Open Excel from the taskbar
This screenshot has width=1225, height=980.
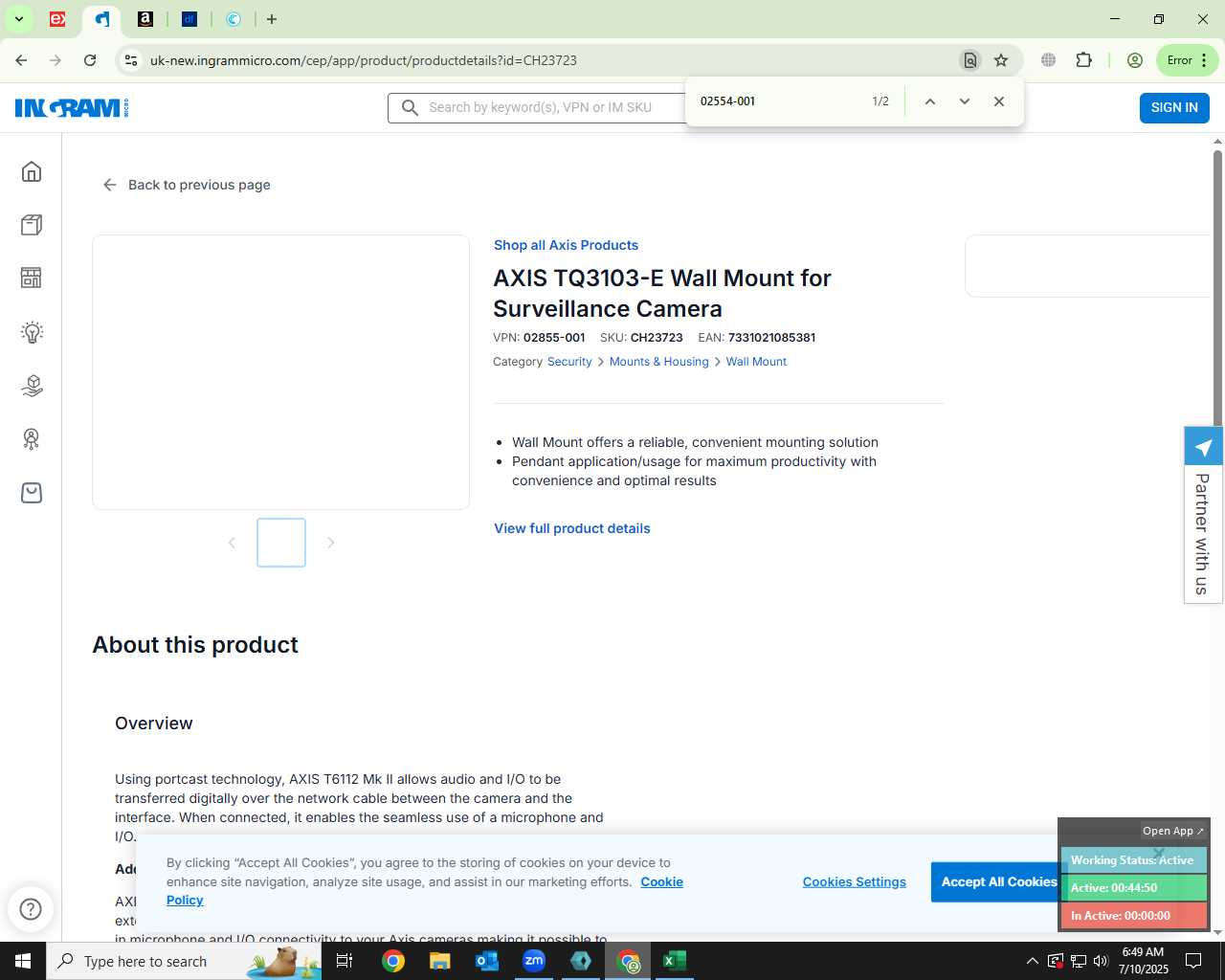675,961
